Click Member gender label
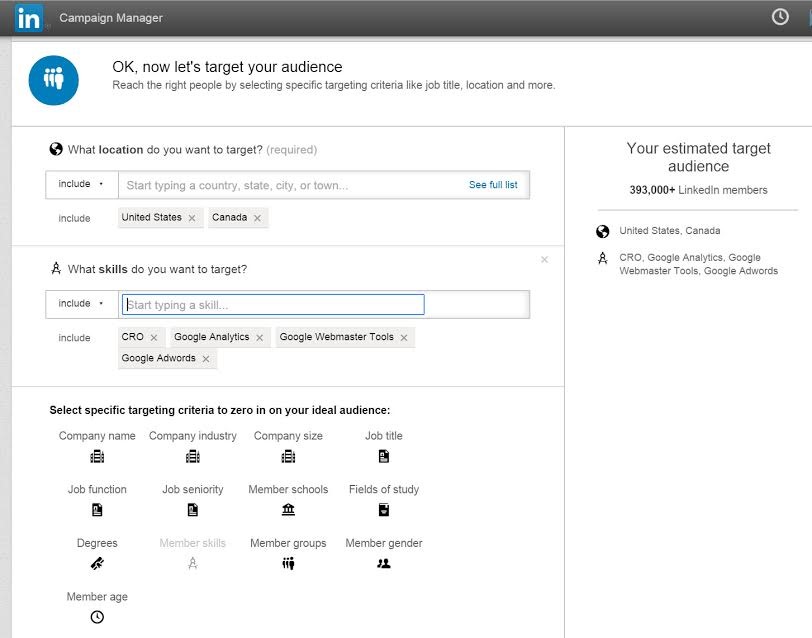This screenshot has height=638, width=812. 384,543
